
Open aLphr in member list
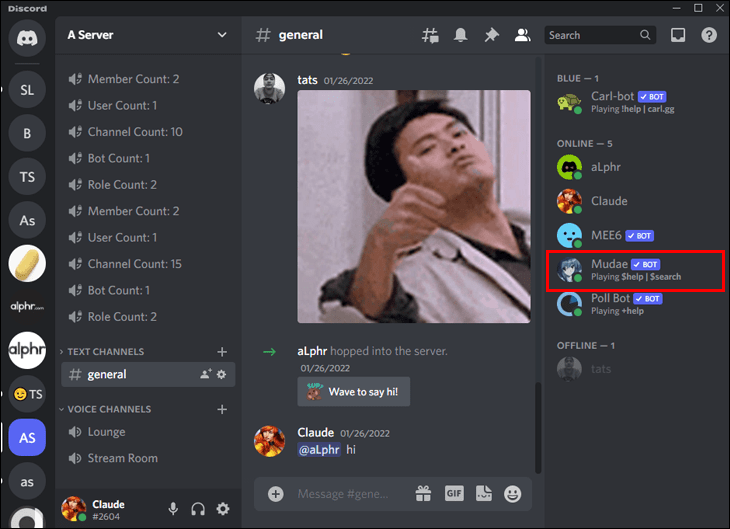pos(636,167)
